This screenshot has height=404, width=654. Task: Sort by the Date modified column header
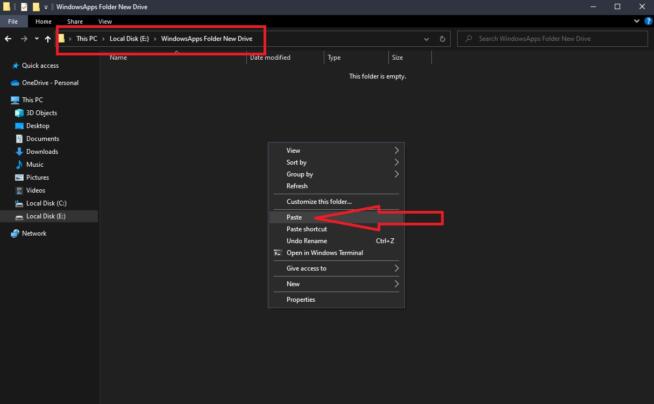pos(270,58)
